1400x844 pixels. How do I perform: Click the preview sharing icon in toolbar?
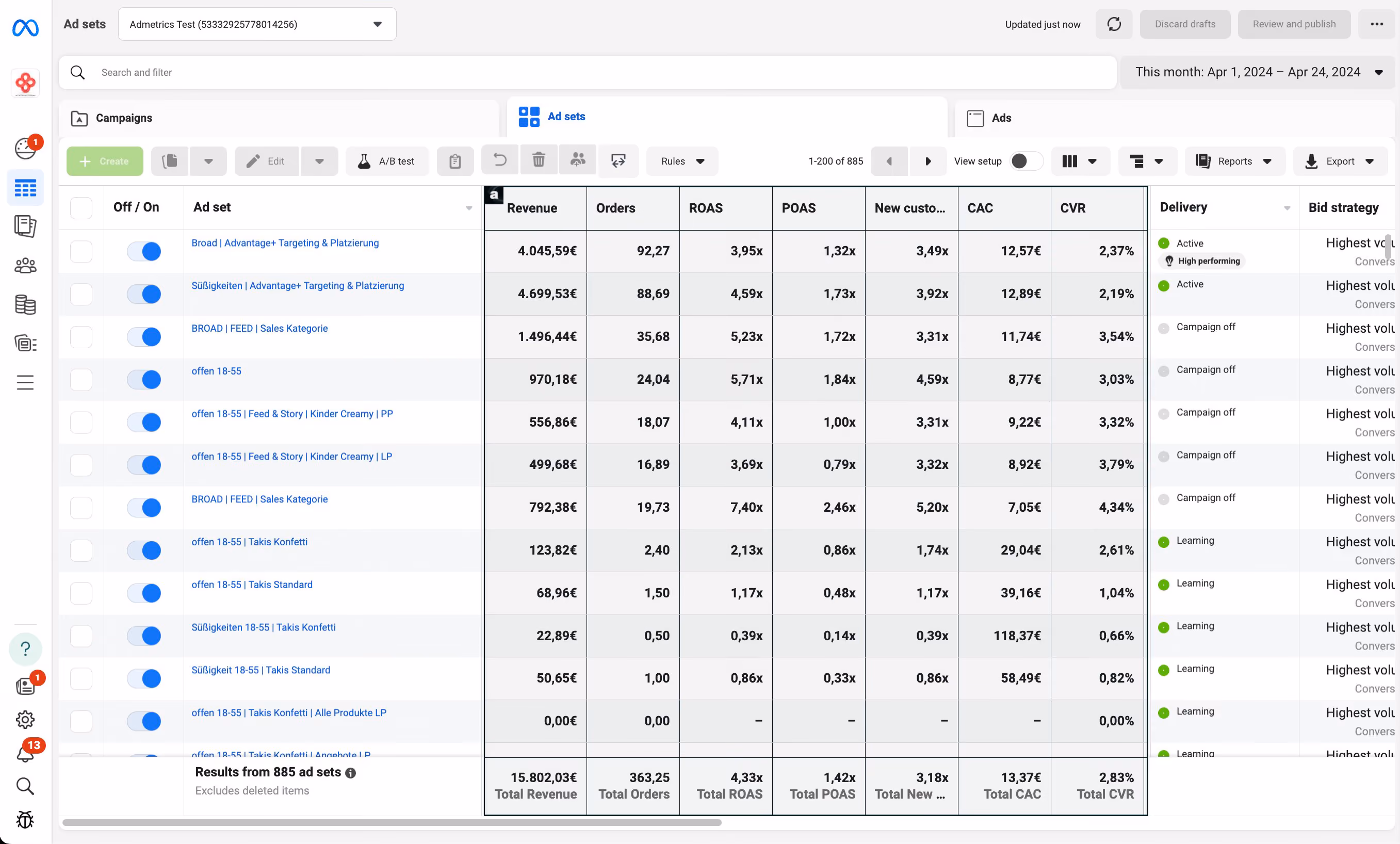point(618,161)
